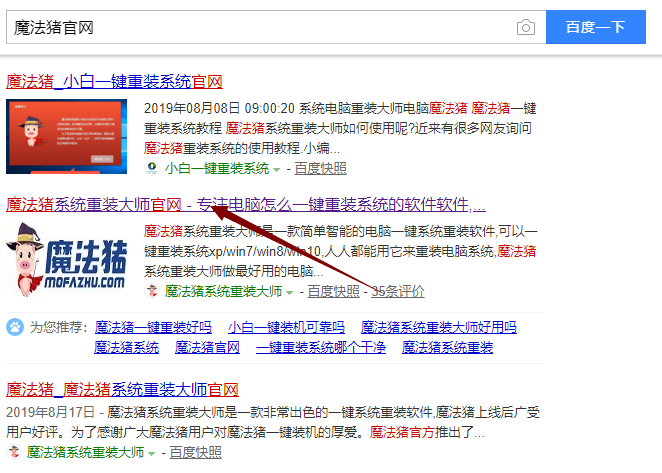Screen dimensions: 662x473
Task: Click the 百度一下 search button
Action: coord(596,27)
